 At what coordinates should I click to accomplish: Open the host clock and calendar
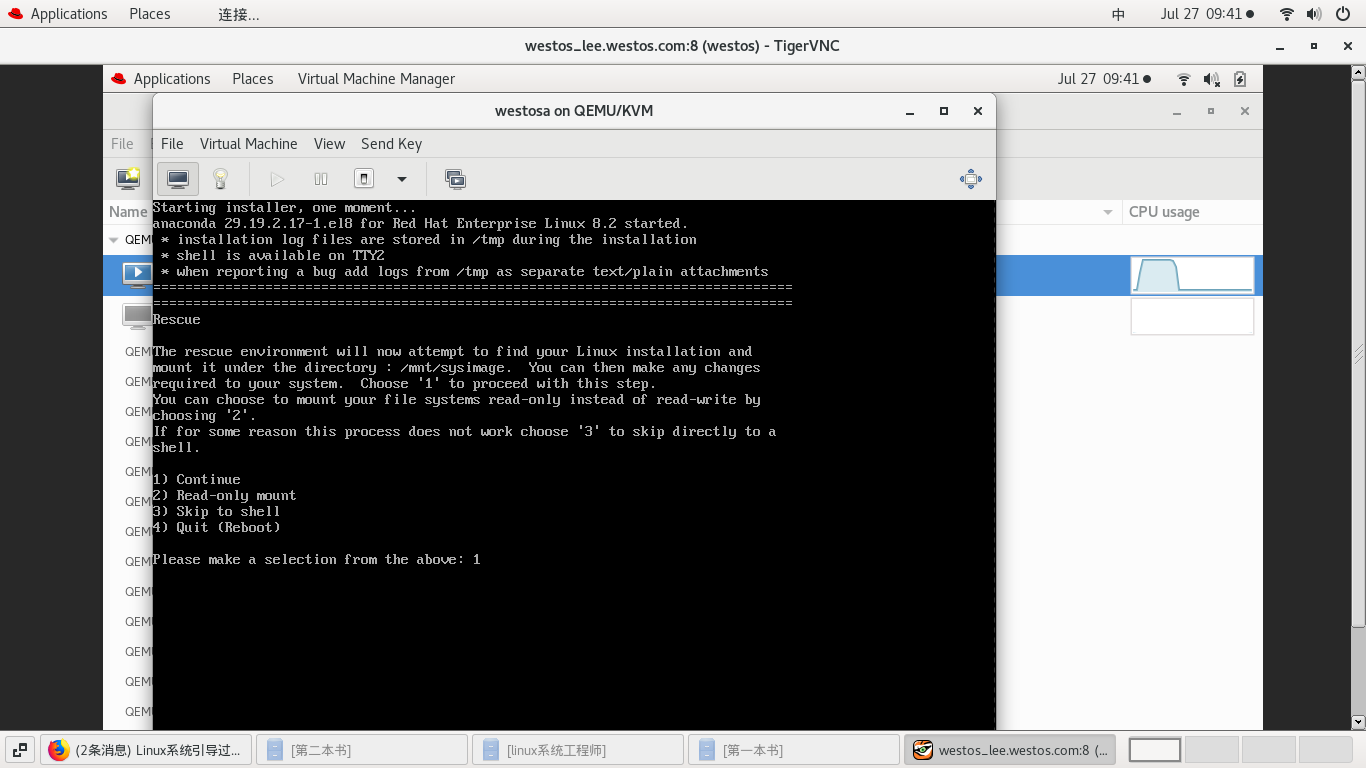[x=1206, y=14]
